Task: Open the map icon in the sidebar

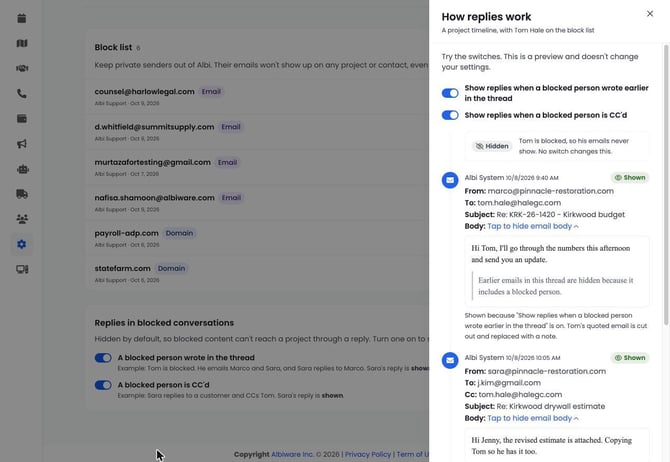Action: click(x=22, y=43)
